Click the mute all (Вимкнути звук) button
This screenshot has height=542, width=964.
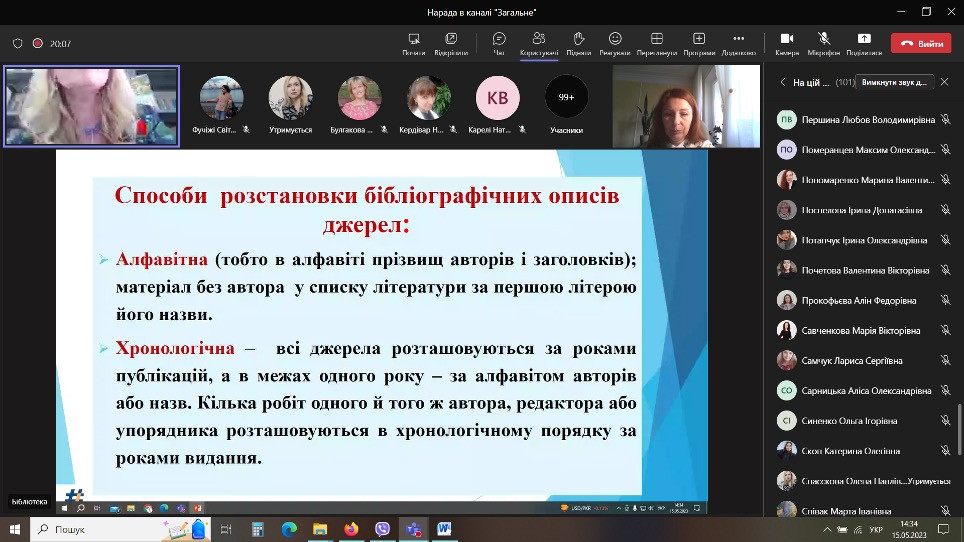point(896,82)
